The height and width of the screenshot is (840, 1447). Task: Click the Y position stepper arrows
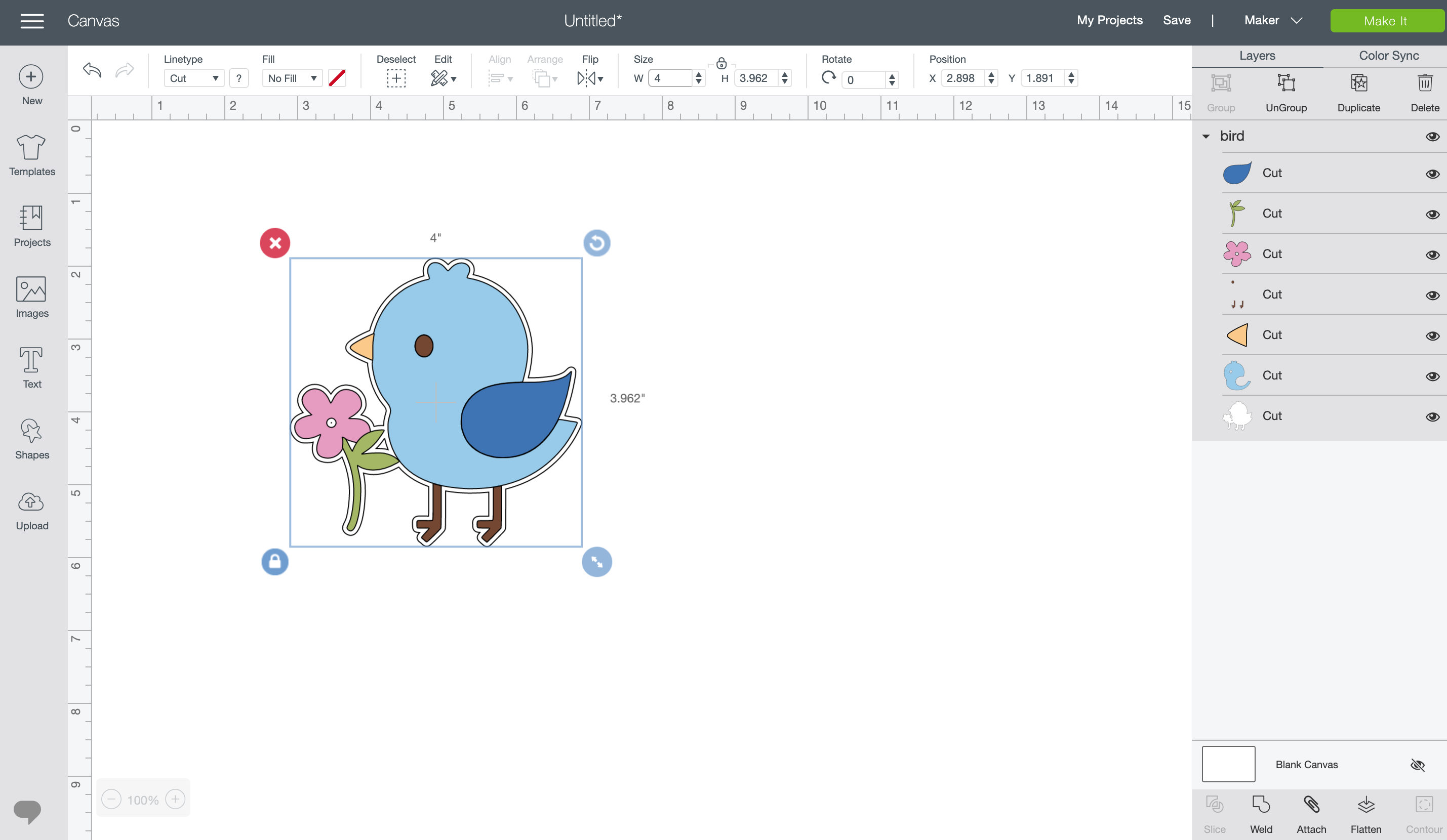(x=1071, y=78)
